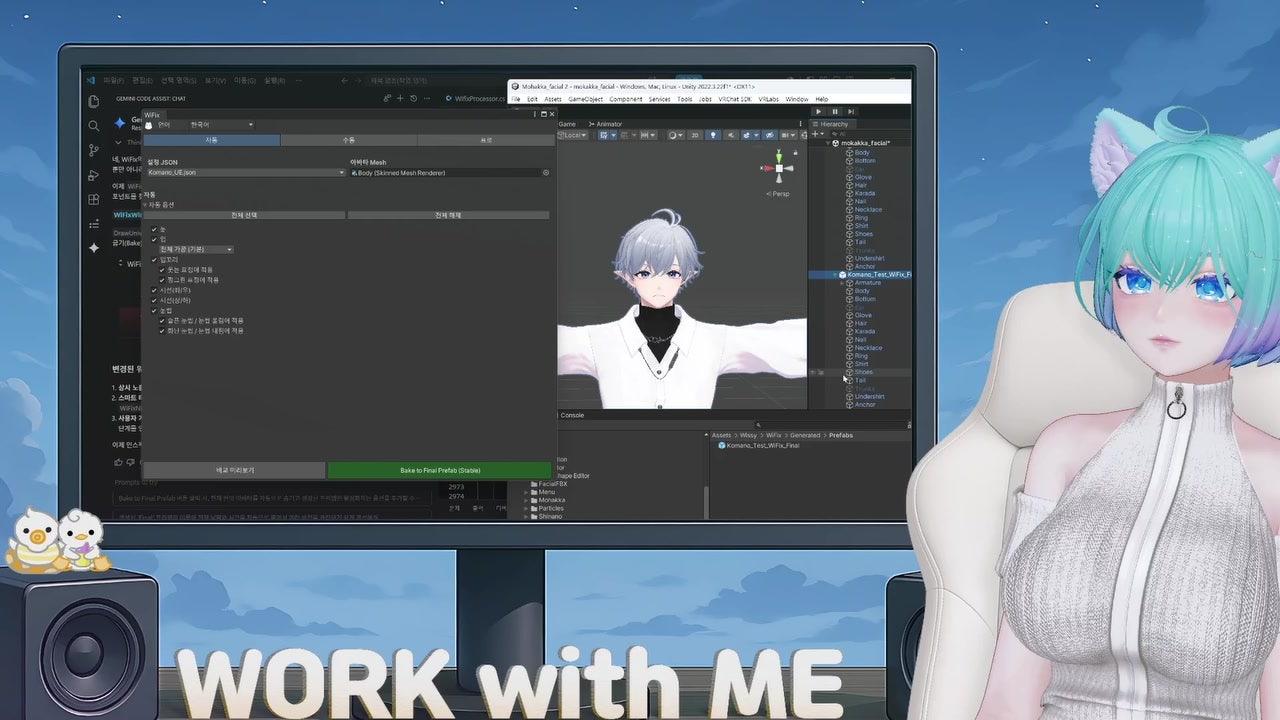
Task: Start a new Gemini chat with plus icon
Action: click(400, 98)
